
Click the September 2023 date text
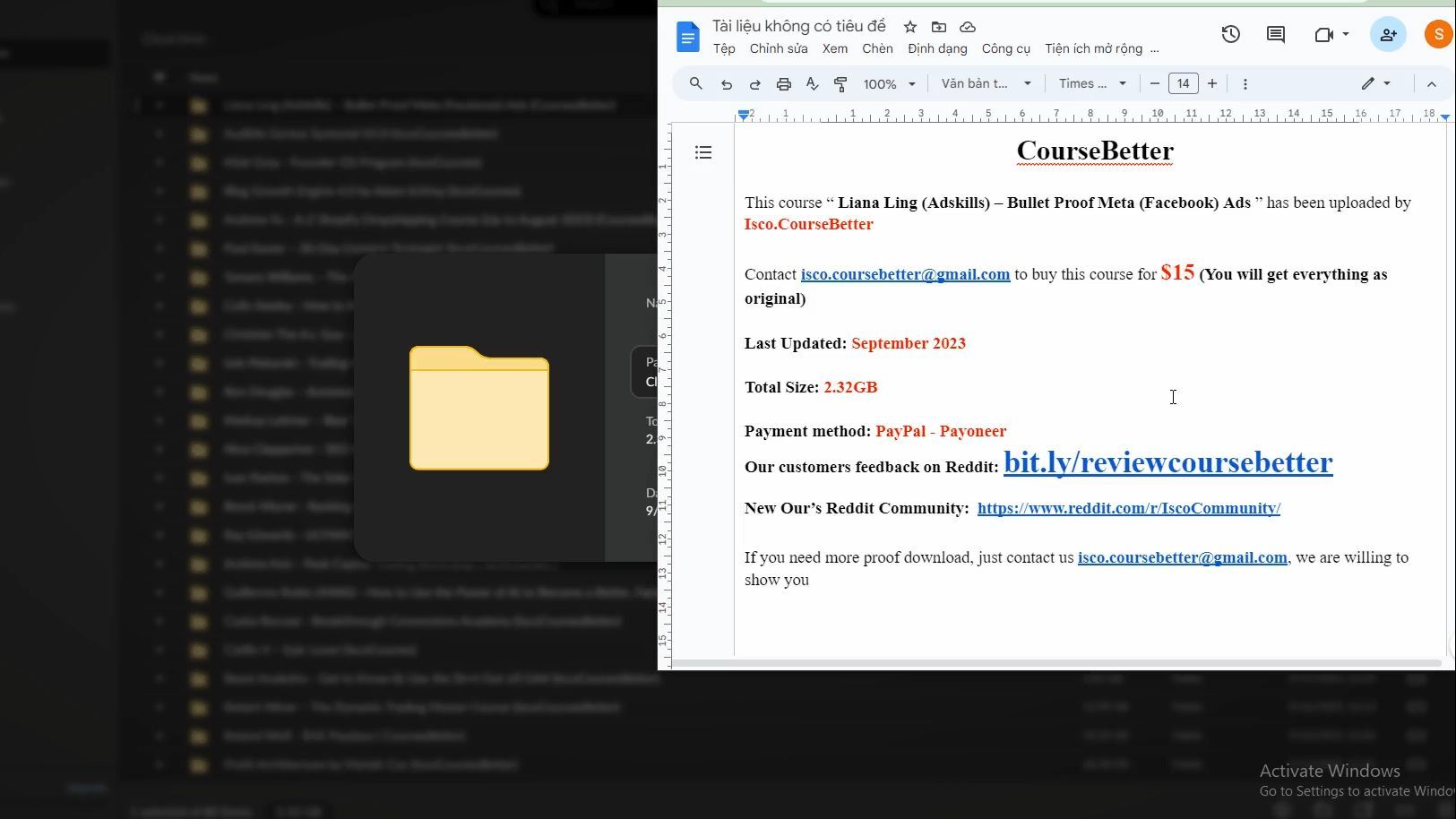(x=909, y=343)
